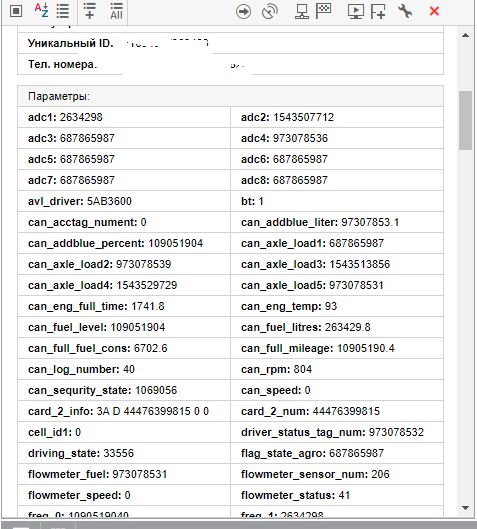Screen dimensions: 477x529
Task: Click the monitor with play icon
Action: point(356,11)
